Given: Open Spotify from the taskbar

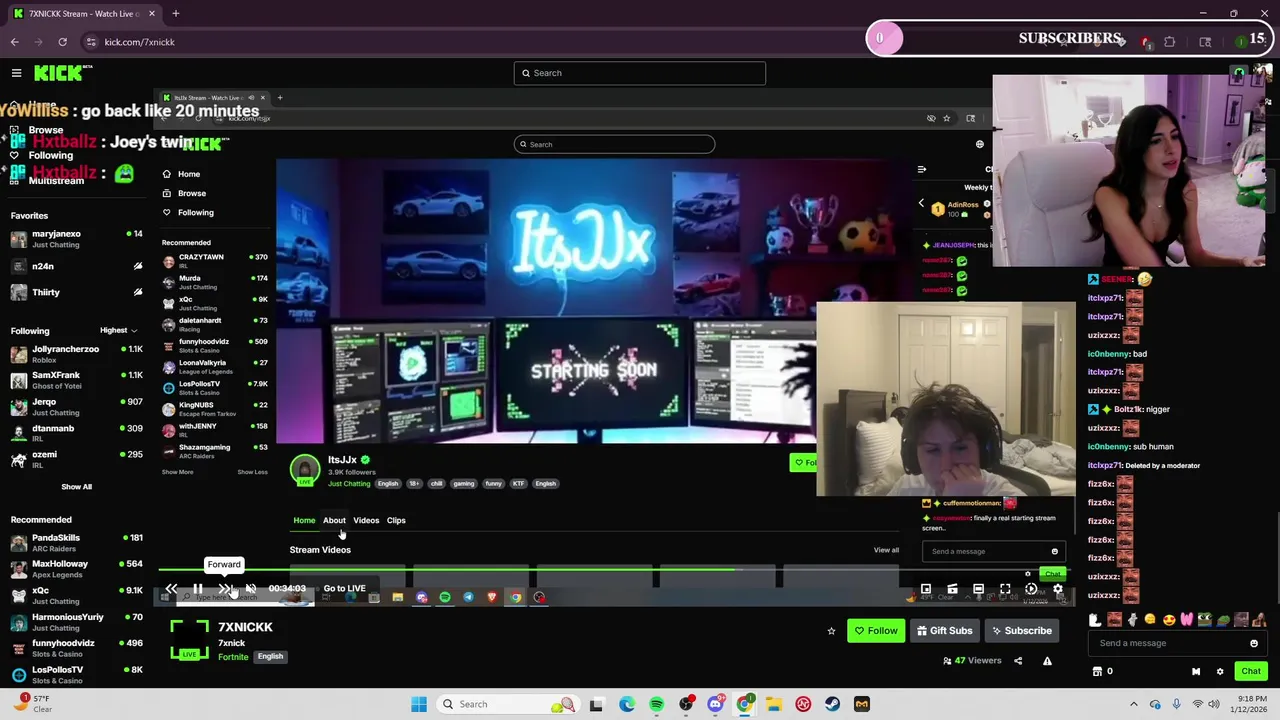Looking at the screenshot, I should 656,704.
